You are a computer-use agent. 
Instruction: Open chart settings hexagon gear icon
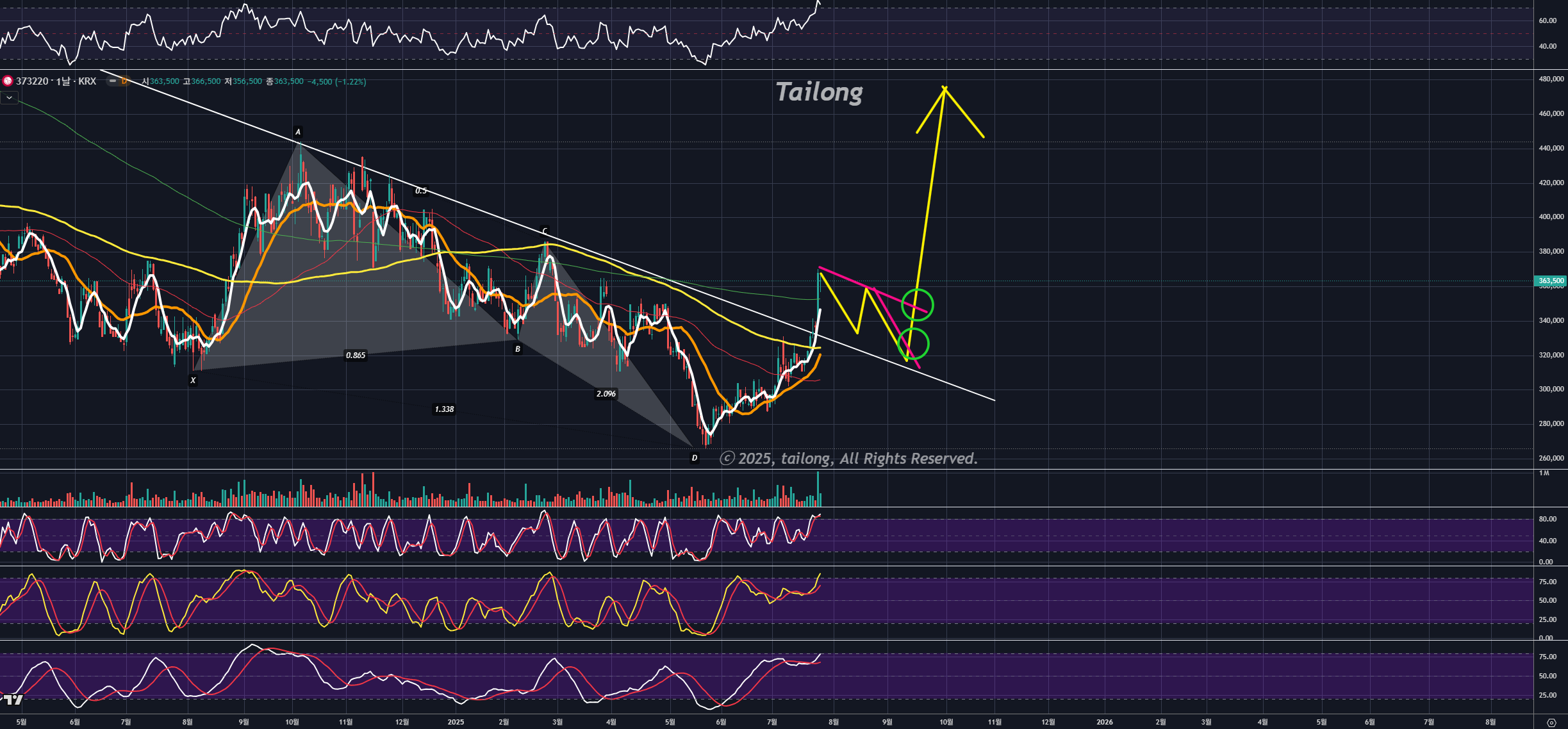(1551, 723)
